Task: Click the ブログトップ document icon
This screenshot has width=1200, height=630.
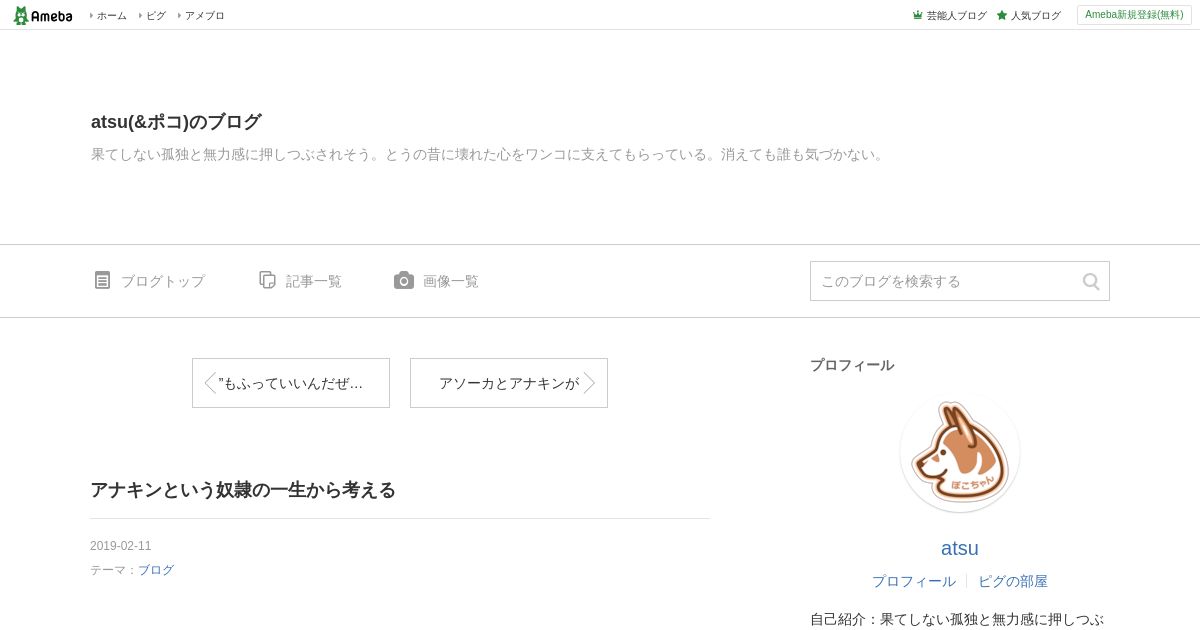Action: 102,280
